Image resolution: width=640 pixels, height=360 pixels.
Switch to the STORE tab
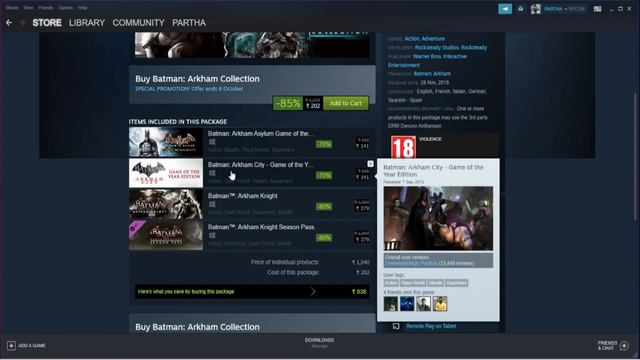47,23
